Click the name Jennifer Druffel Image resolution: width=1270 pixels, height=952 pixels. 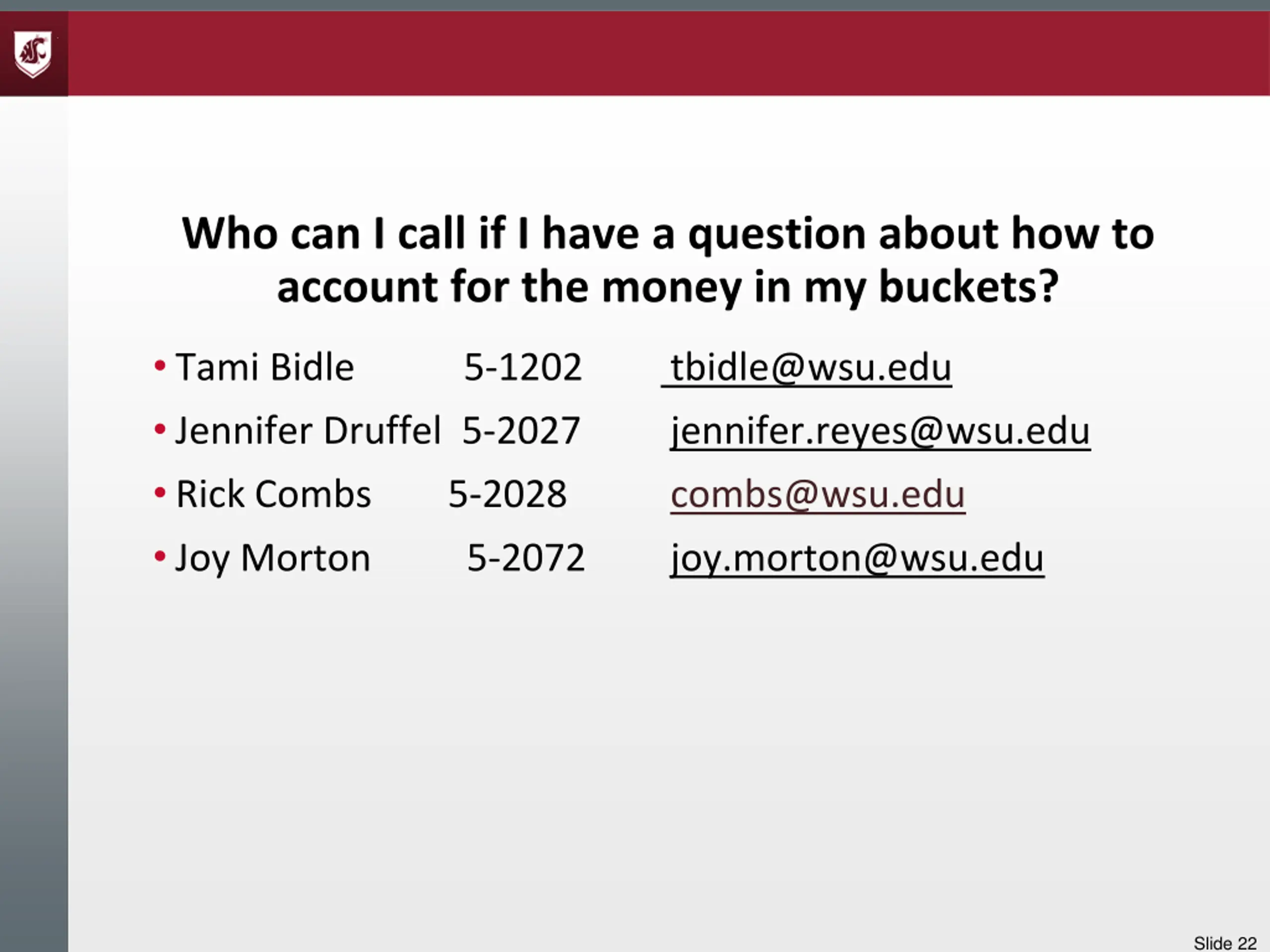308,431
